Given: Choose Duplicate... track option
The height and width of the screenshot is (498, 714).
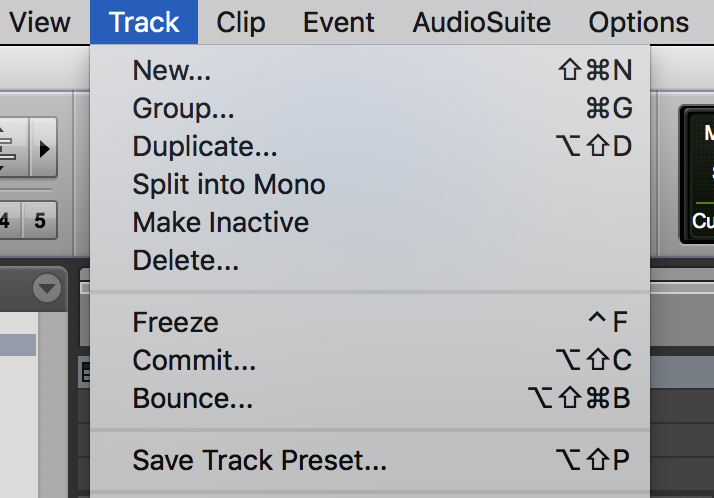Looking at the screenshot, I should 370,146.
